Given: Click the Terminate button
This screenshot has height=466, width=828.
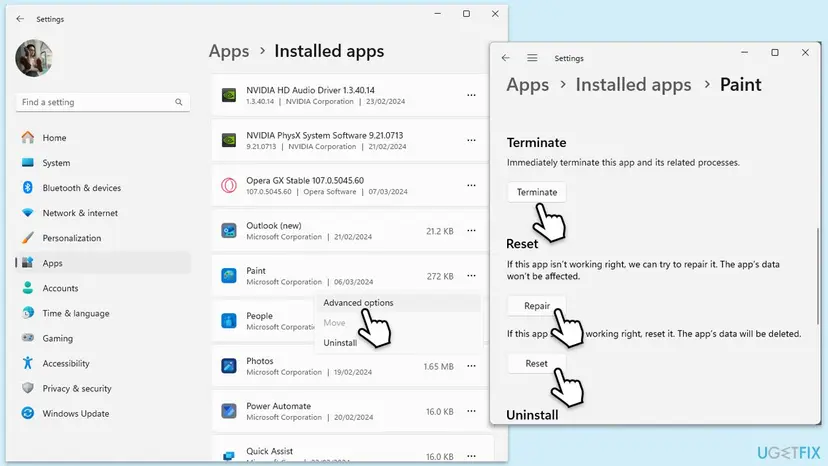Looking at the screenshot, I should click(x=537, y=192).
